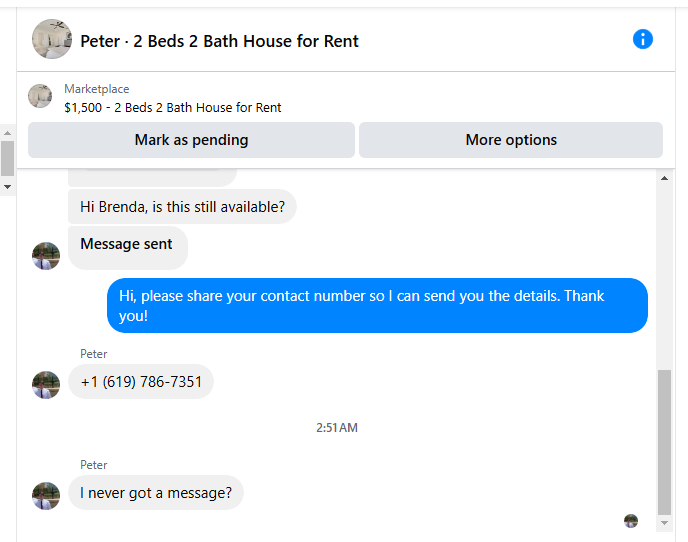Select the left panel scrollbar down arrow

point(7,187)
